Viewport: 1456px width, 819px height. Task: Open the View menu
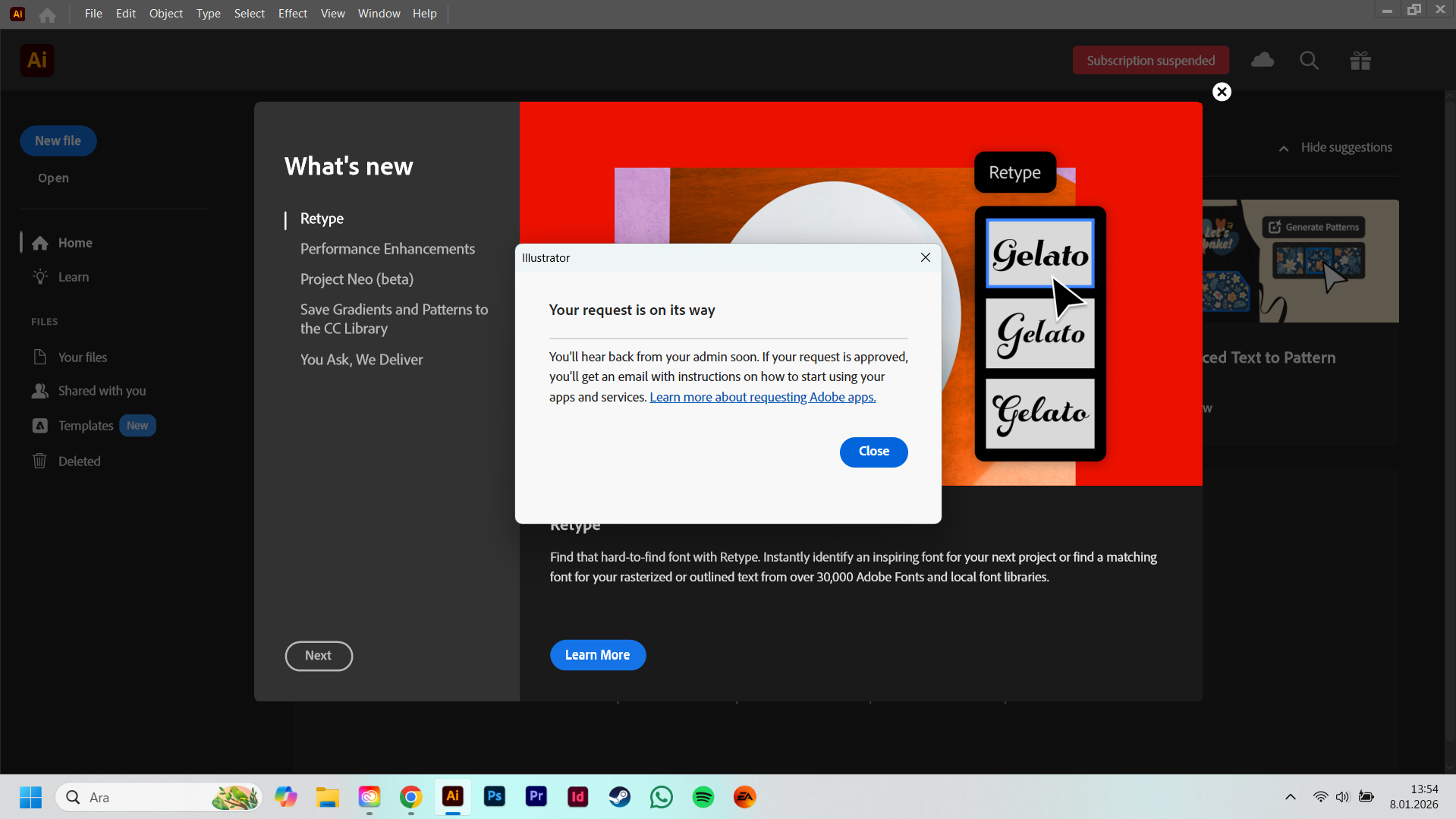click(x=333, y=14)
